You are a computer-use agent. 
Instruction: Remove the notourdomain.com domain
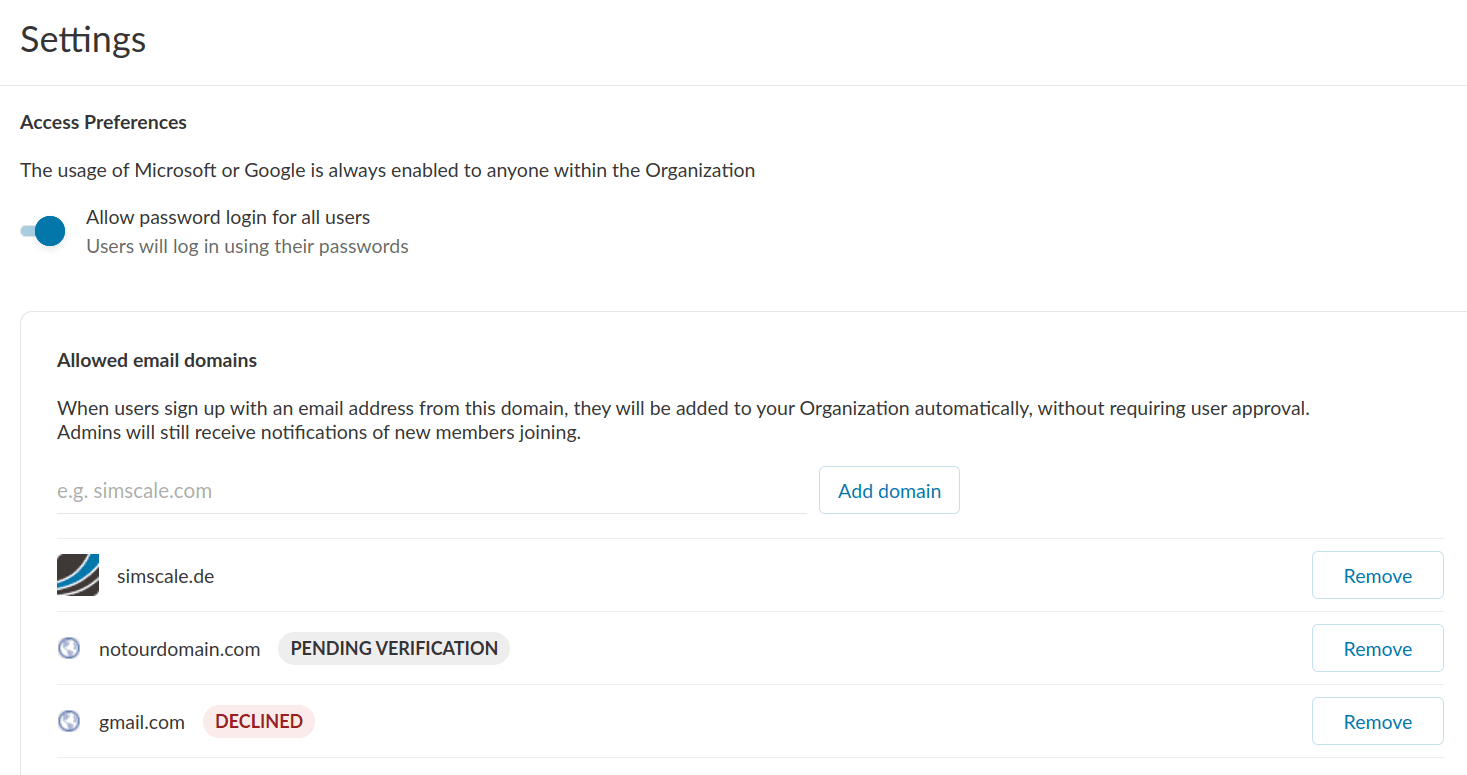coord(1377,649)
